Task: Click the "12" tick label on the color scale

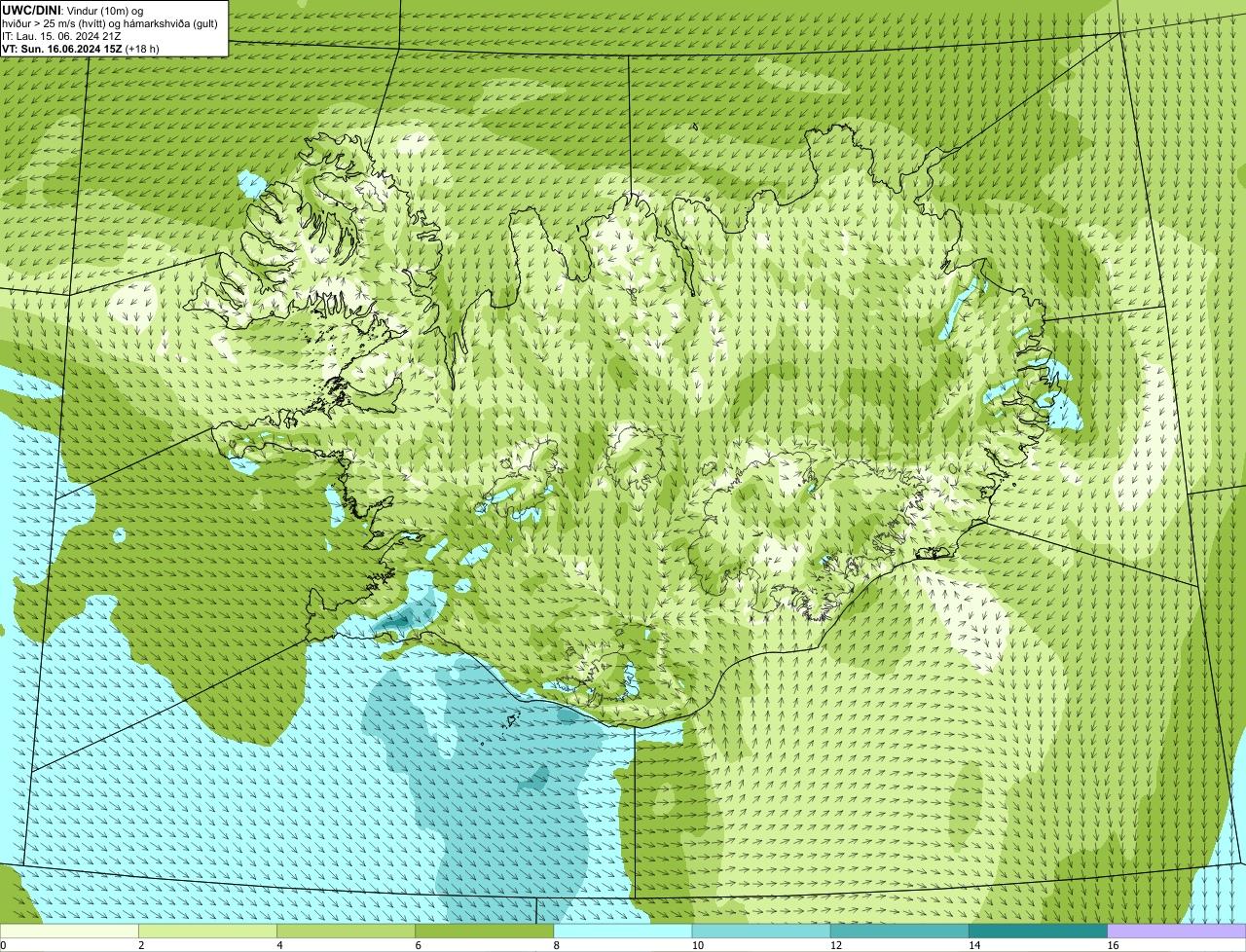Action: [x=835, y=945]
